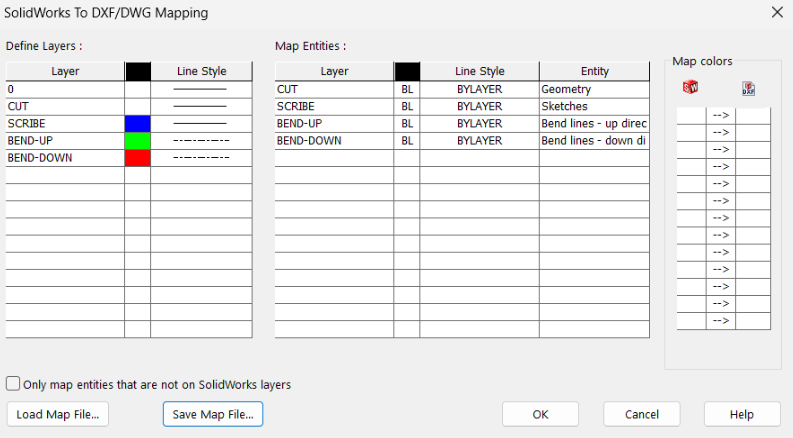793x438 pixels.
Task: Click the BL color cell for SCRIBE entity
Action: coord(406,106)
